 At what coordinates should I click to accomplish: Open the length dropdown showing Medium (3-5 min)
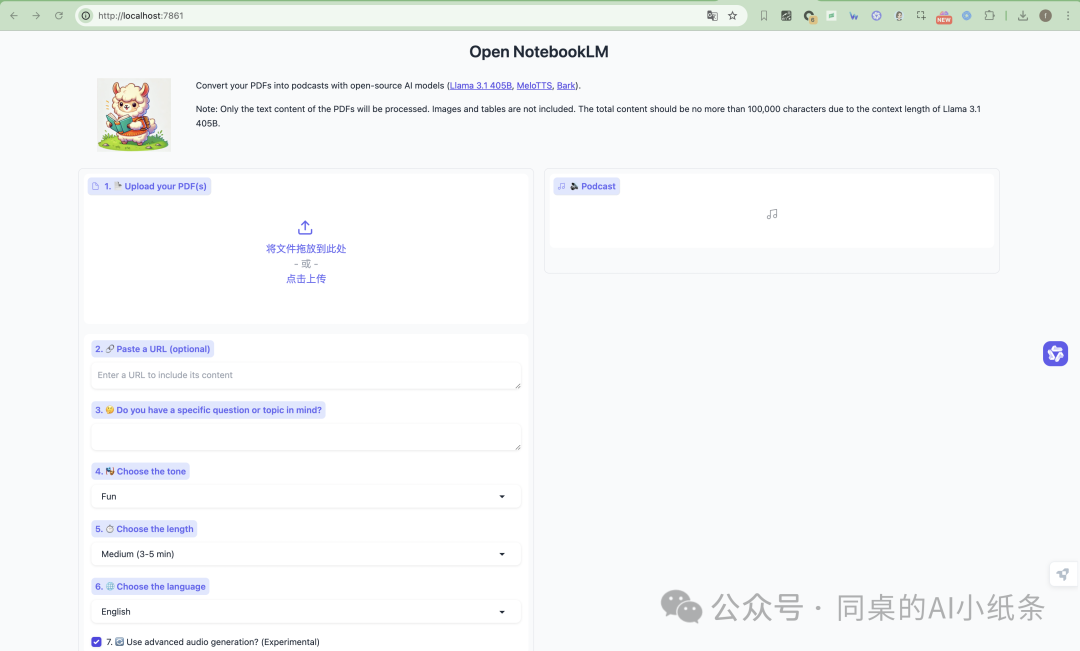coord(306,554)
